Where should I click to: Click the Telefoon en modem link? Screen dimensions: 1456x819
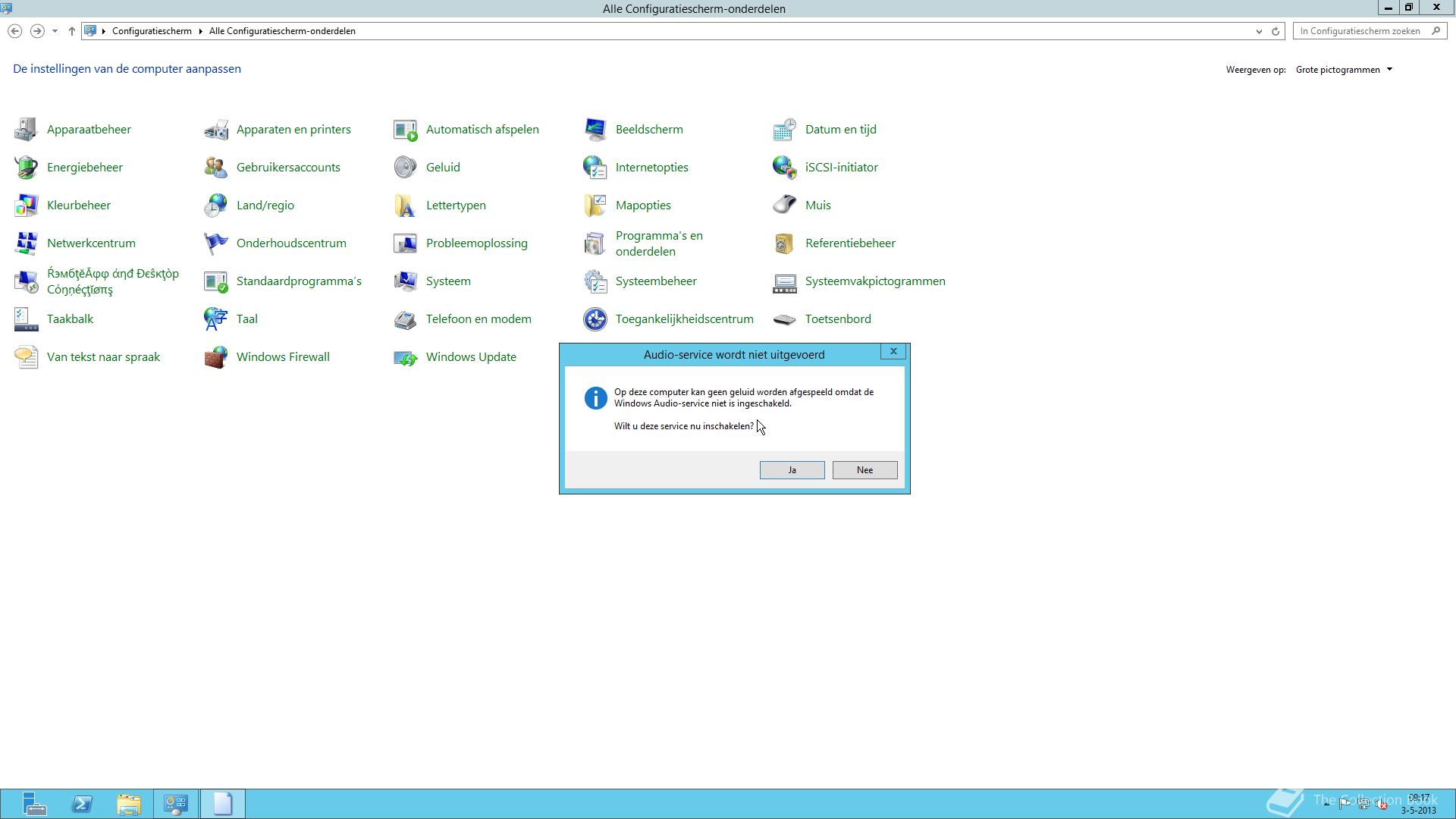479,319
